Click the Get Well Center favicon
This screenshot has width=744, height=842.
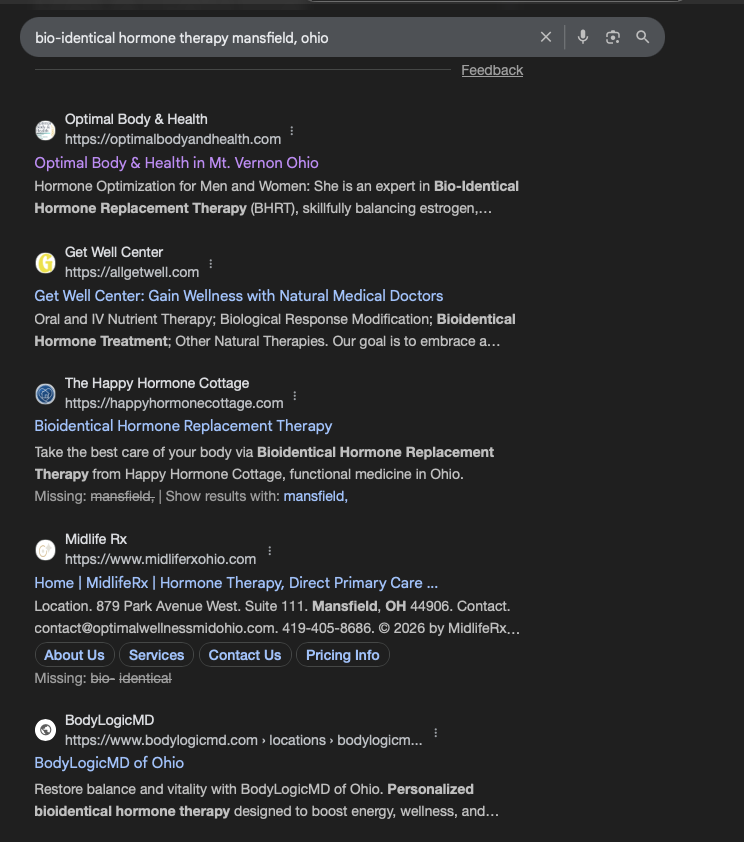point(45,263)
